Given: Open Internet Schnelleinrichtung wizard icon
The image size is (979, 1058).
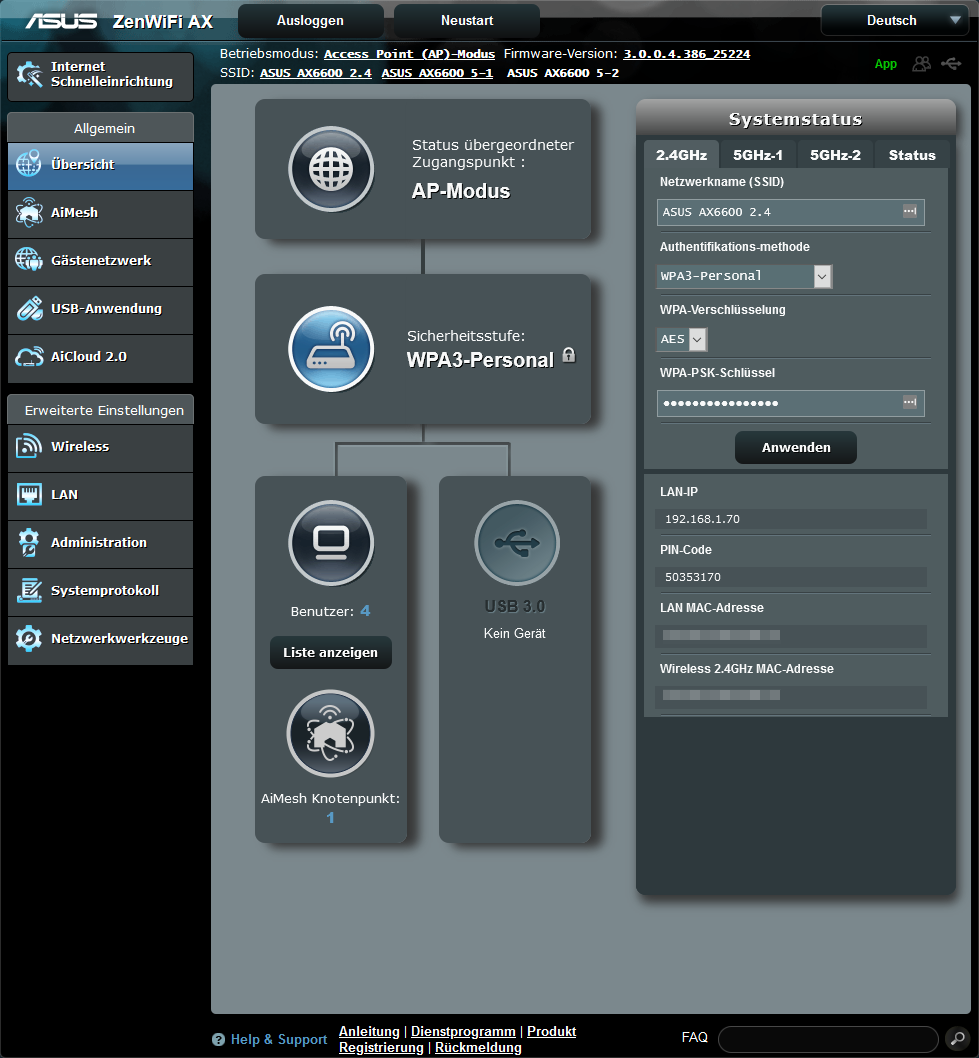Looking at the screenshot, I should tap(28, 74).
